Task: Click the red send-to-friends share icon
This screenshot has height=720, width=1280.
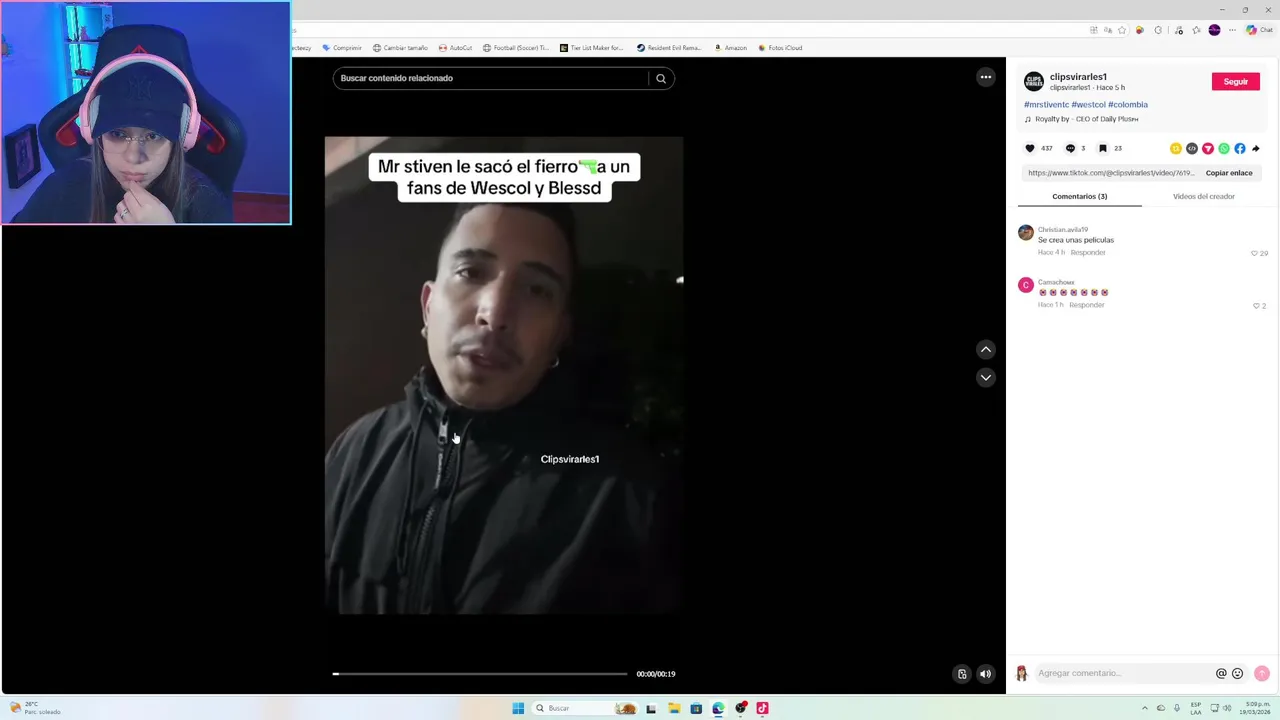Action: tap(1208, 148)
